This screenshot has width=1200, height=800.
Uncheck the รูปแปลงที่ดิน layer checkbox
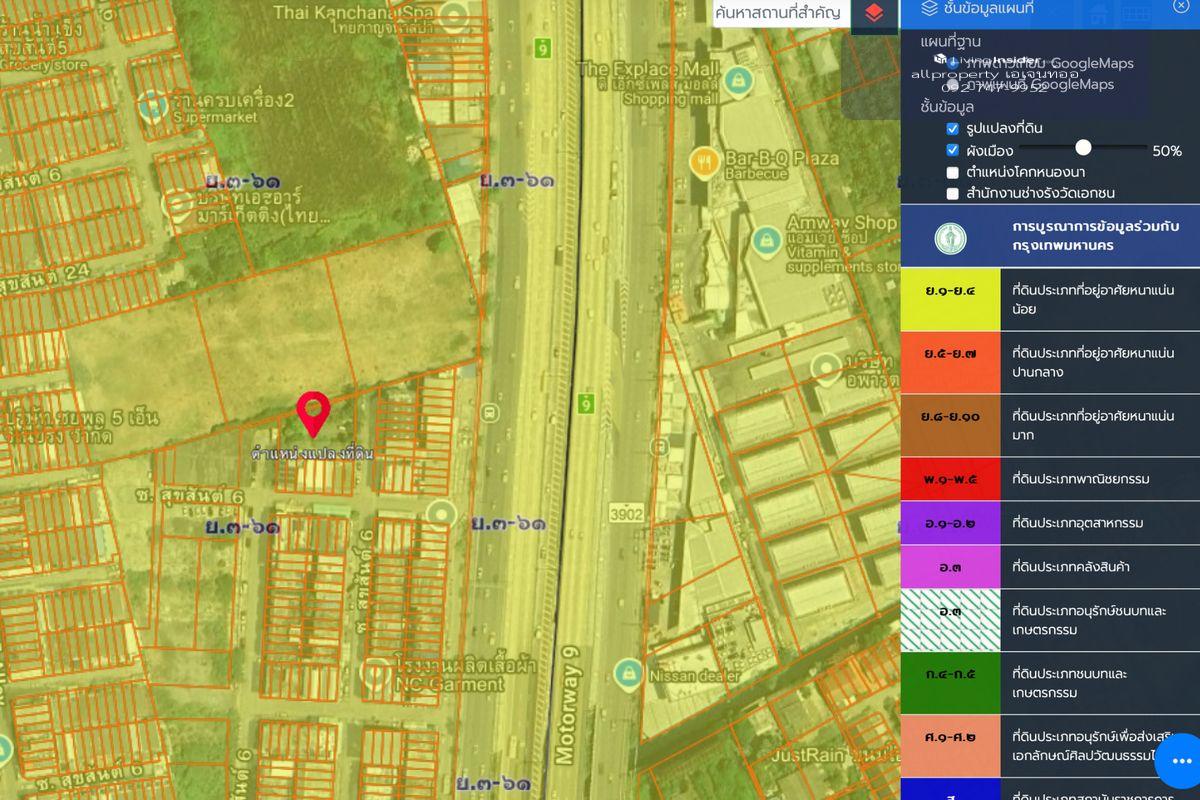click(953, 129)
